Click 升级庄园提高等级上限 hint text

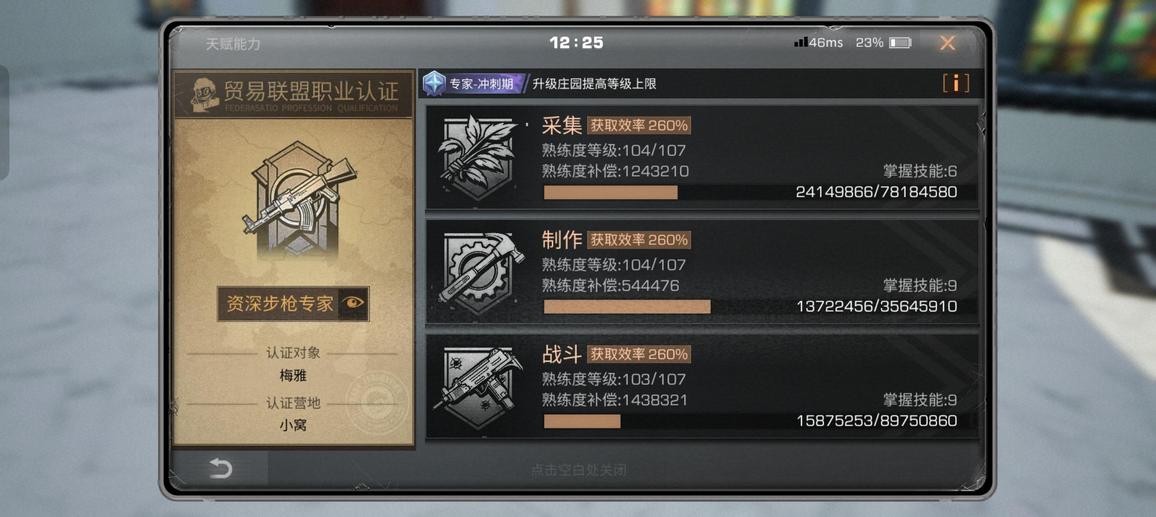(x=594, y=84)
